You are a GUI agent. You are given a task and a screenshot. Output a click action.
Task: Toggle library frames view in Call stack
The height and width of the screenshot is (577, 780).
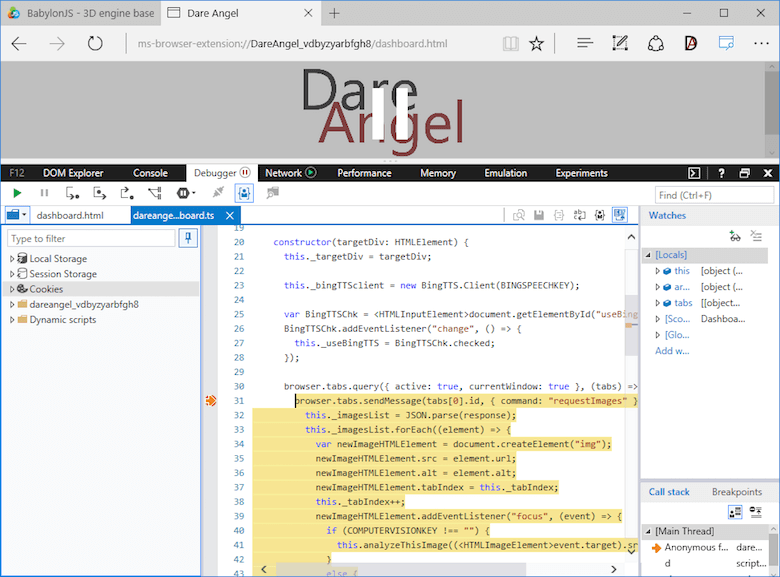tap(735, 512)
